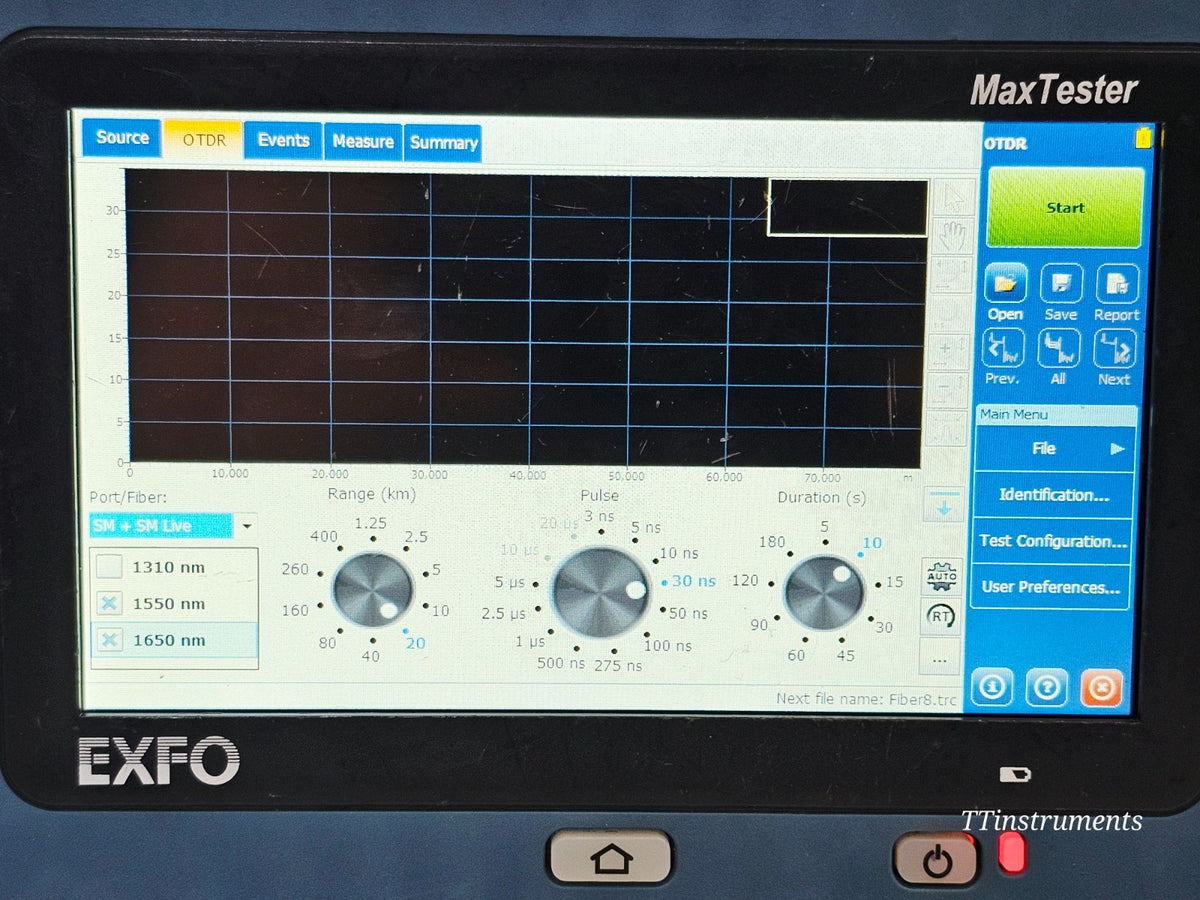The height and width of the screenshot is (900, 1200).
Task: Check the battery status icon
Action: [x=1143, y=139]
